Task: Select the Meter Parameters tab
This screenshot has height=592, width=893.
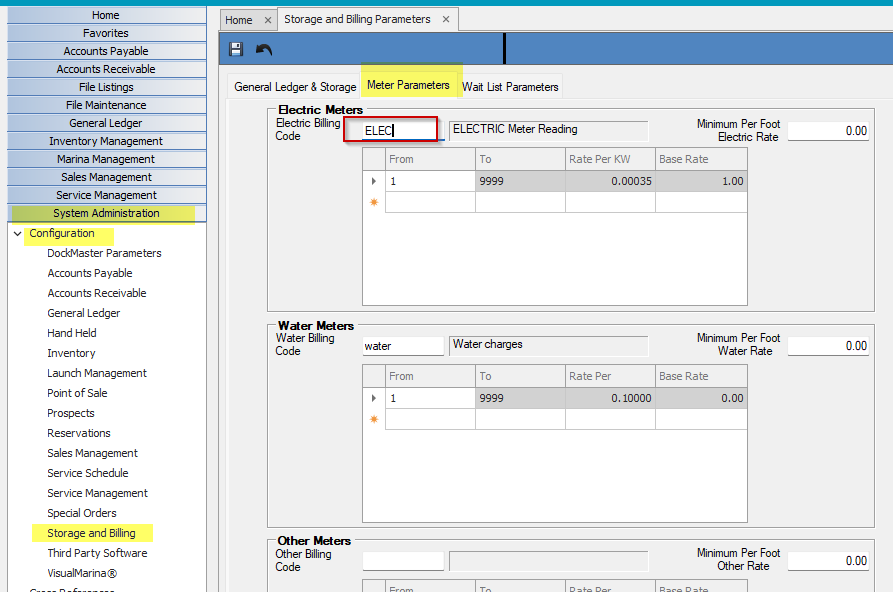Action: click(408, 86)
